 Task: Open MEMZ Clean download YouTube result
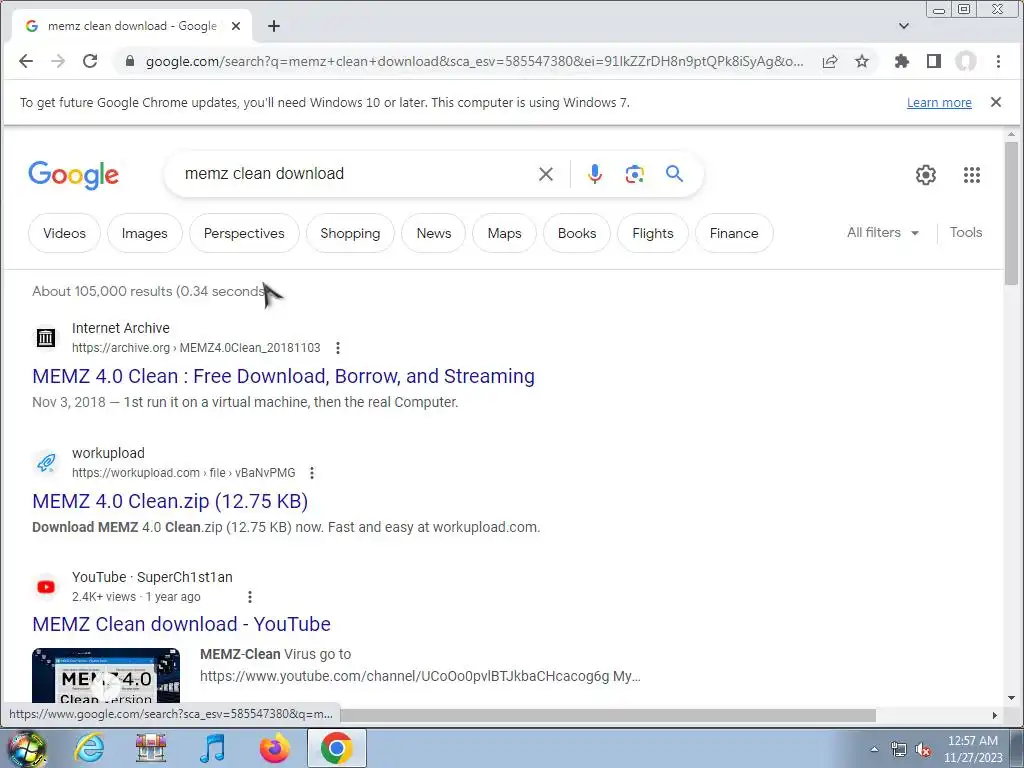(x=182, y=624)
